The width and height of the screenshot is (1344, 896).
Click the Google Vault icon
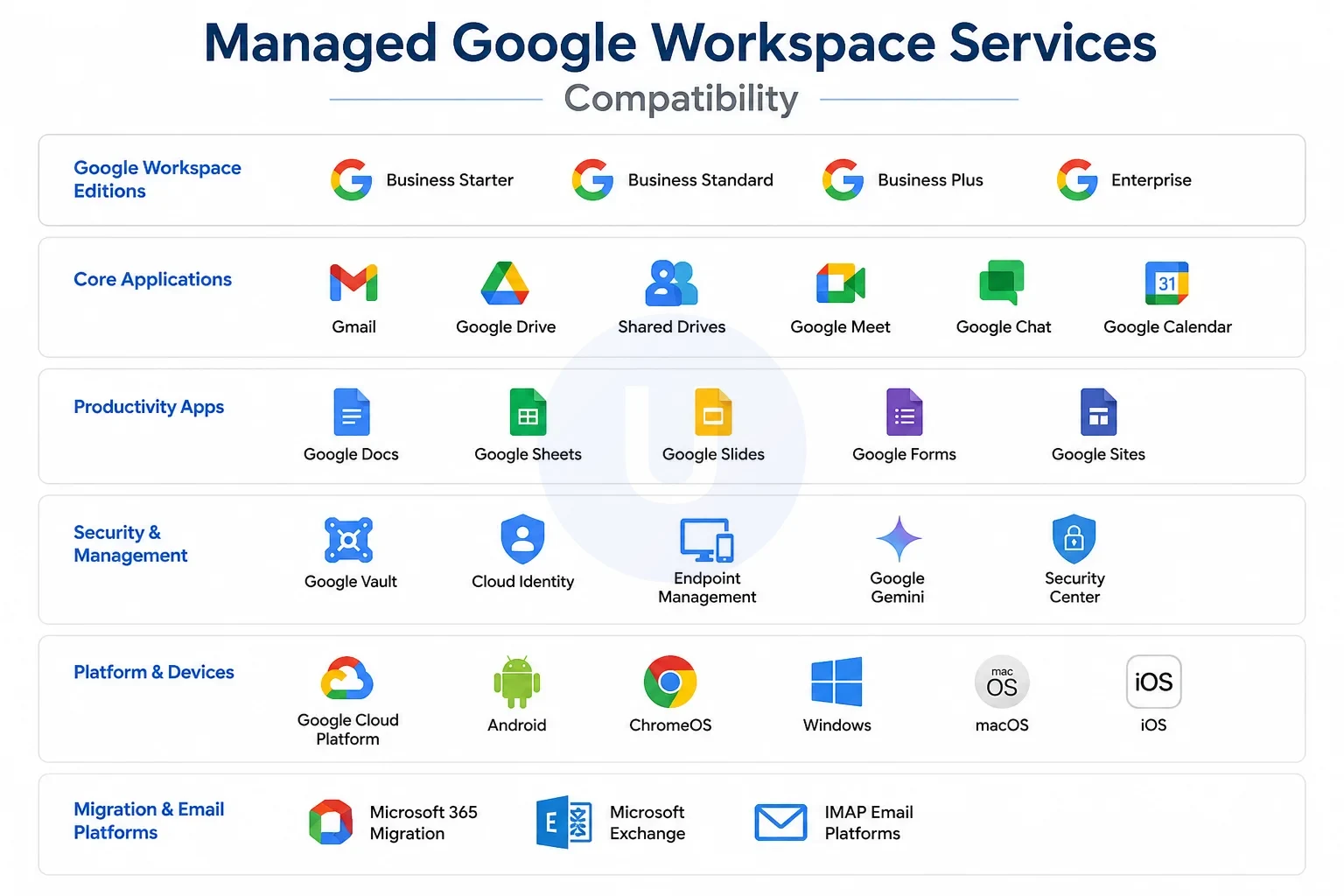point(348,540)
